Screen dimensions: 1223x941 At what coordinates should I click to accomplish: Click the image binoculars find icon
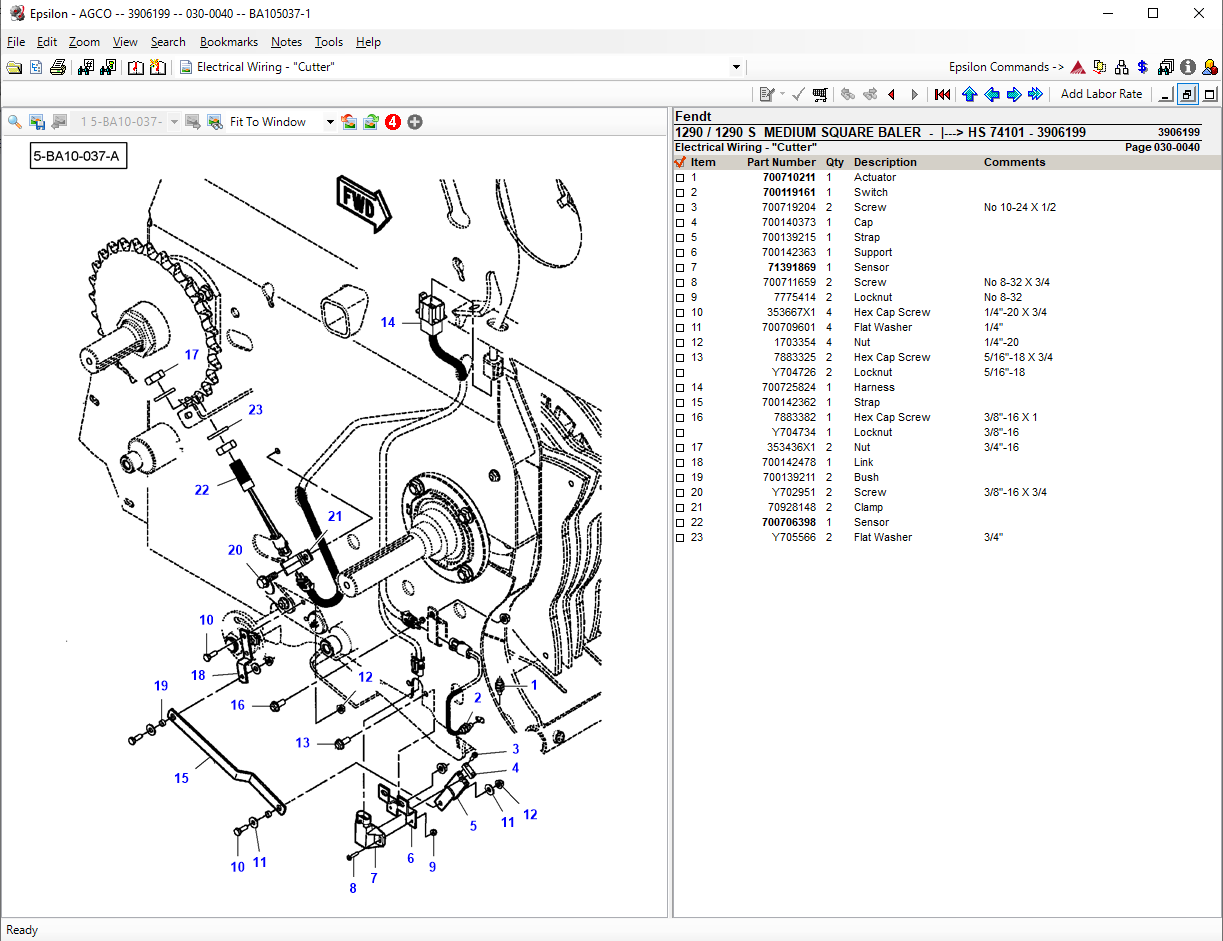click(214, 122)
